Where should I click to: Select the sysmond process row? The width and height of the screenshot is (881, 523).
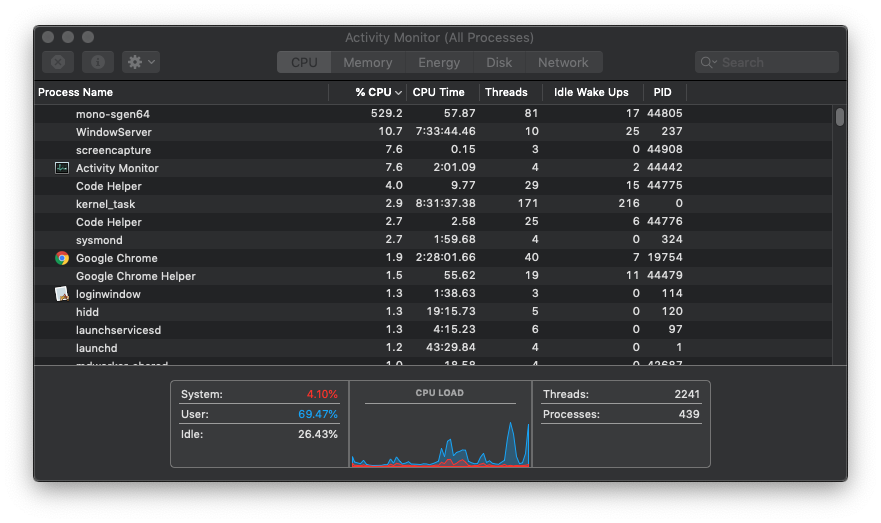(x=433, y=240)
